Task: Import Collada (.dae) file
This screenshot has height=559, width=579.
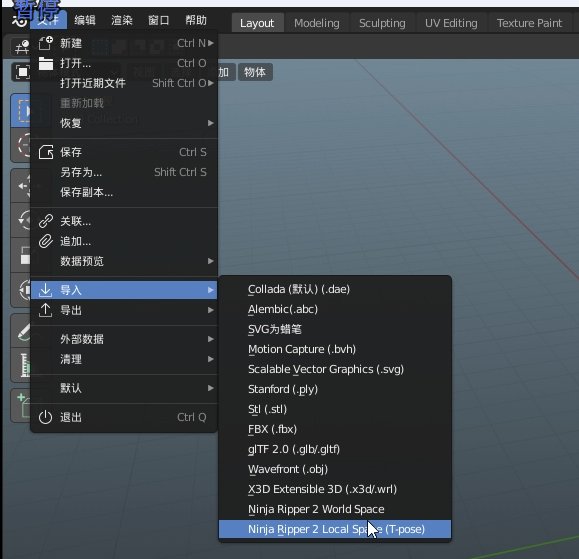Action: pyautogui.click(x=335, y=289)
